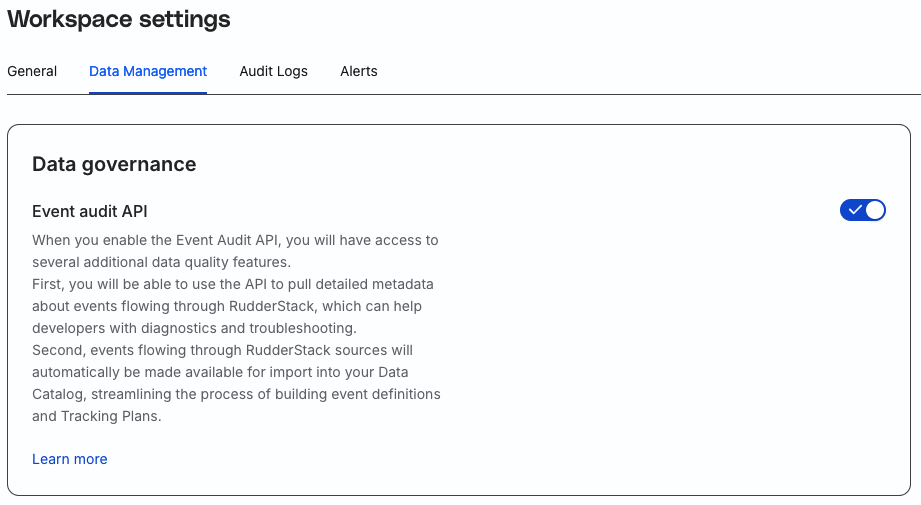Click the Event audit API label
The height and width of the screenshot is (505, 921).
click(89, 211)
